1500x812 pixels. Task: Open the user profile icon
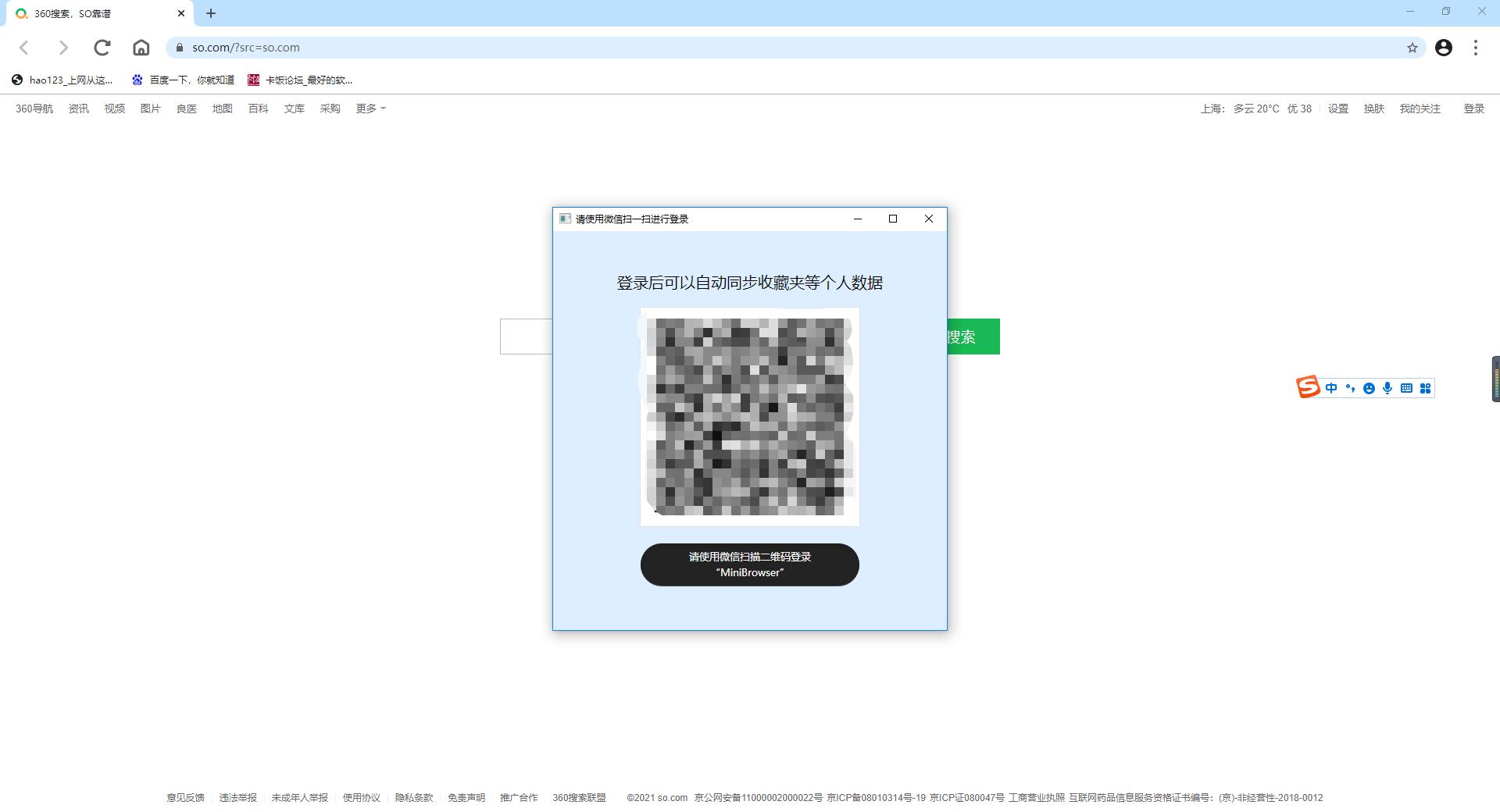1444,48
